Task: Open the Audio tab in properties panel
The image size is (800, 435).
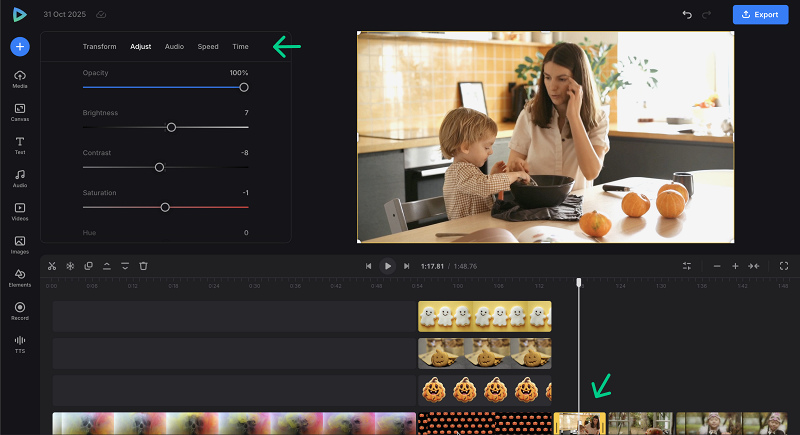Action: pyautogui.click(x=174, y=47)
